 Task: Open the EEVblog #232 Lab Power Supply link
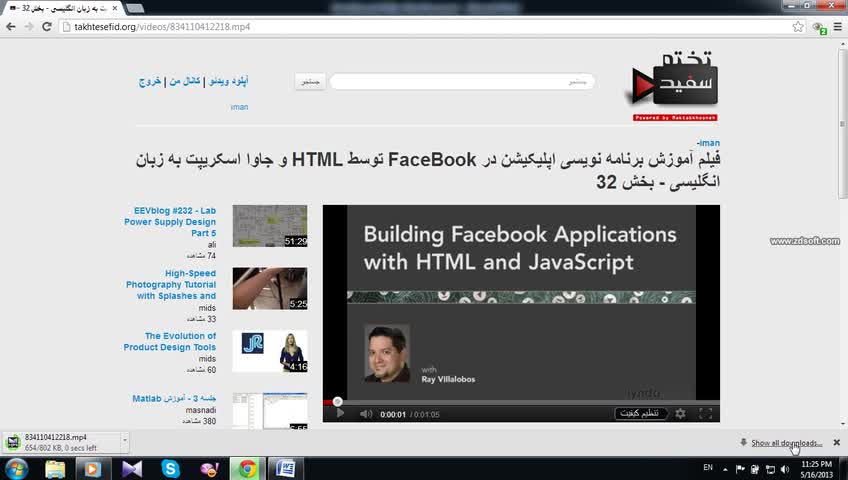170,222
